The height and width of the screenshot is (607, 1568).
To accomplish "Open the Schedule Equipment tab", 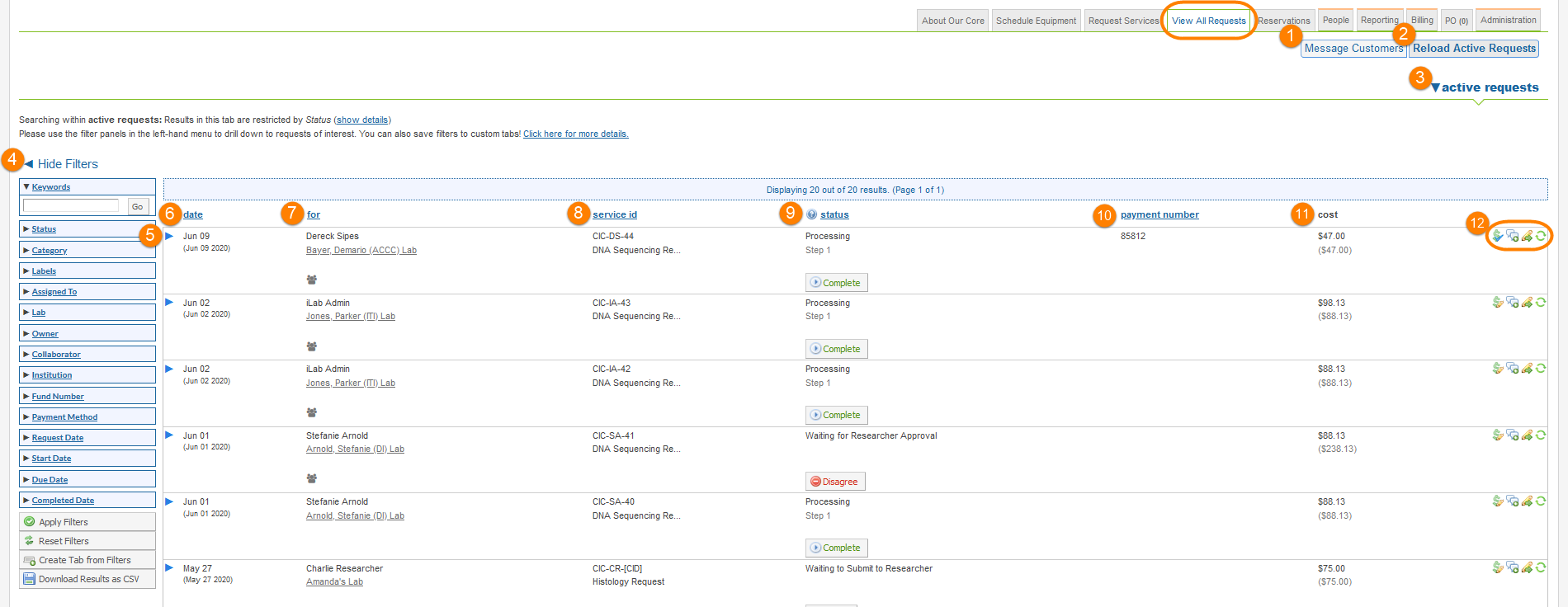I will (1036, 21).
